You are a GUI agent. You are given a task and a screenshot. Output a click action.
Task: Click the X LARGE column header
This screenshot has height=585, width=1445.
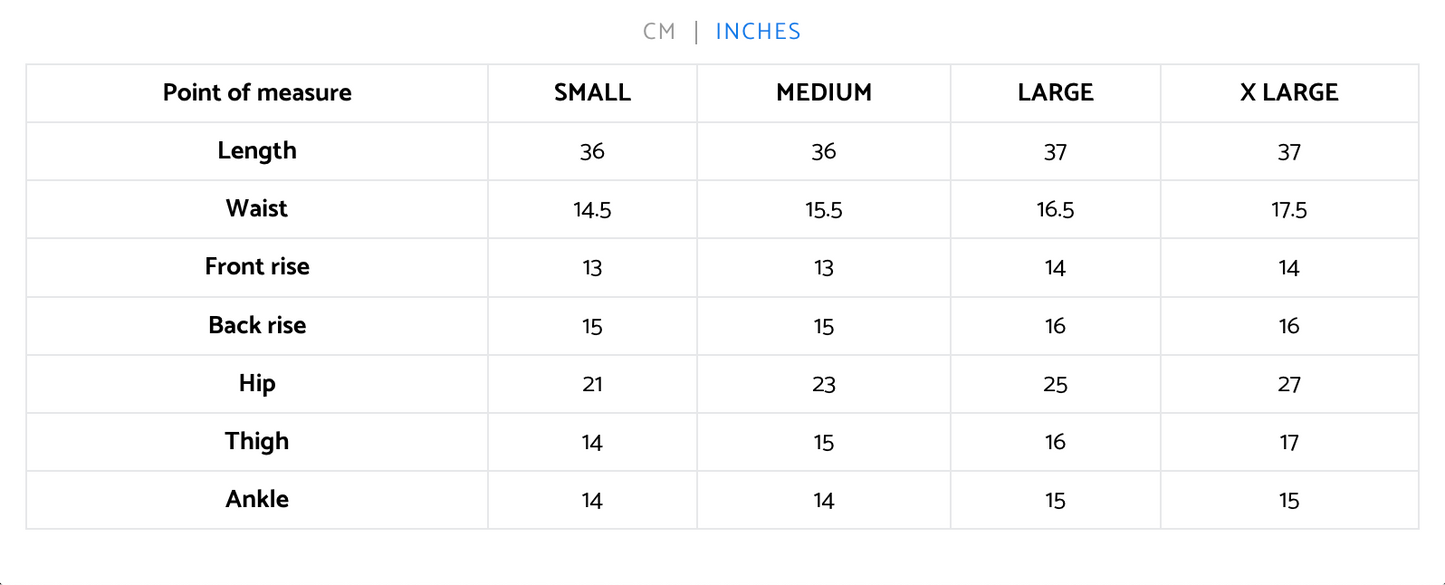point(1289,93)
